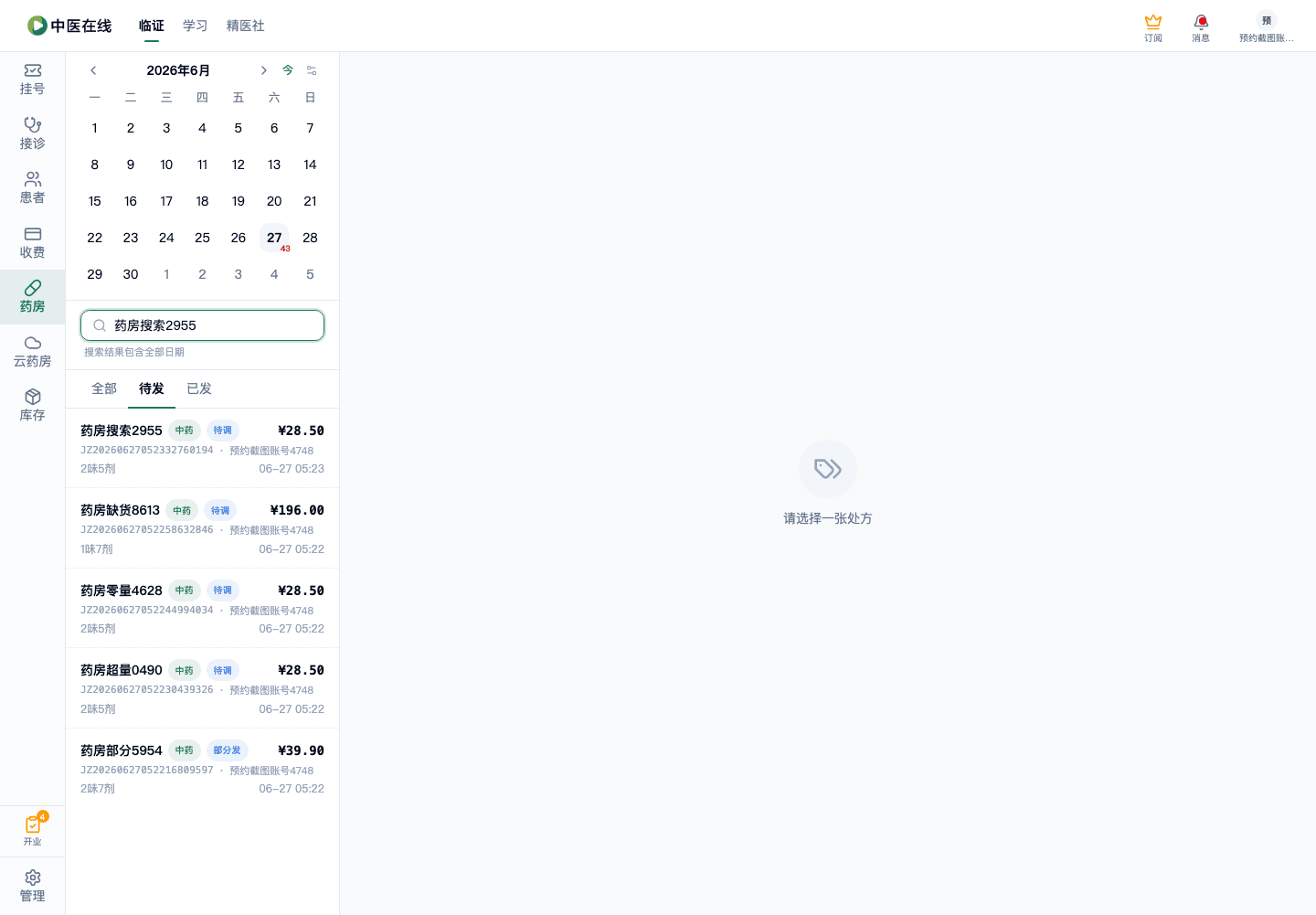Select June 20 in calendar
Viewport: 1316px width, 915px height.
coord(274,201)
